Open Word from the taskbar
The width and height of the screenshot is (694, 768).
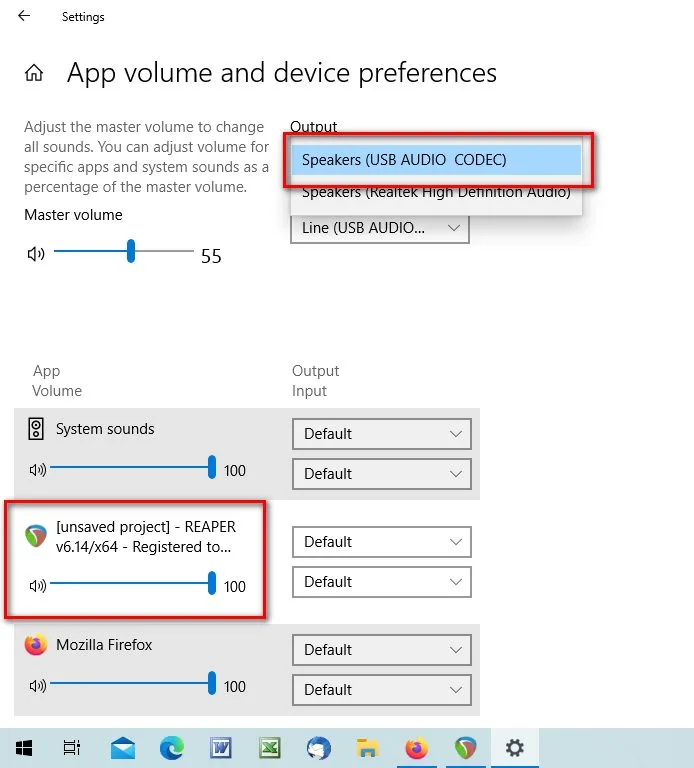tap(221, 748)
